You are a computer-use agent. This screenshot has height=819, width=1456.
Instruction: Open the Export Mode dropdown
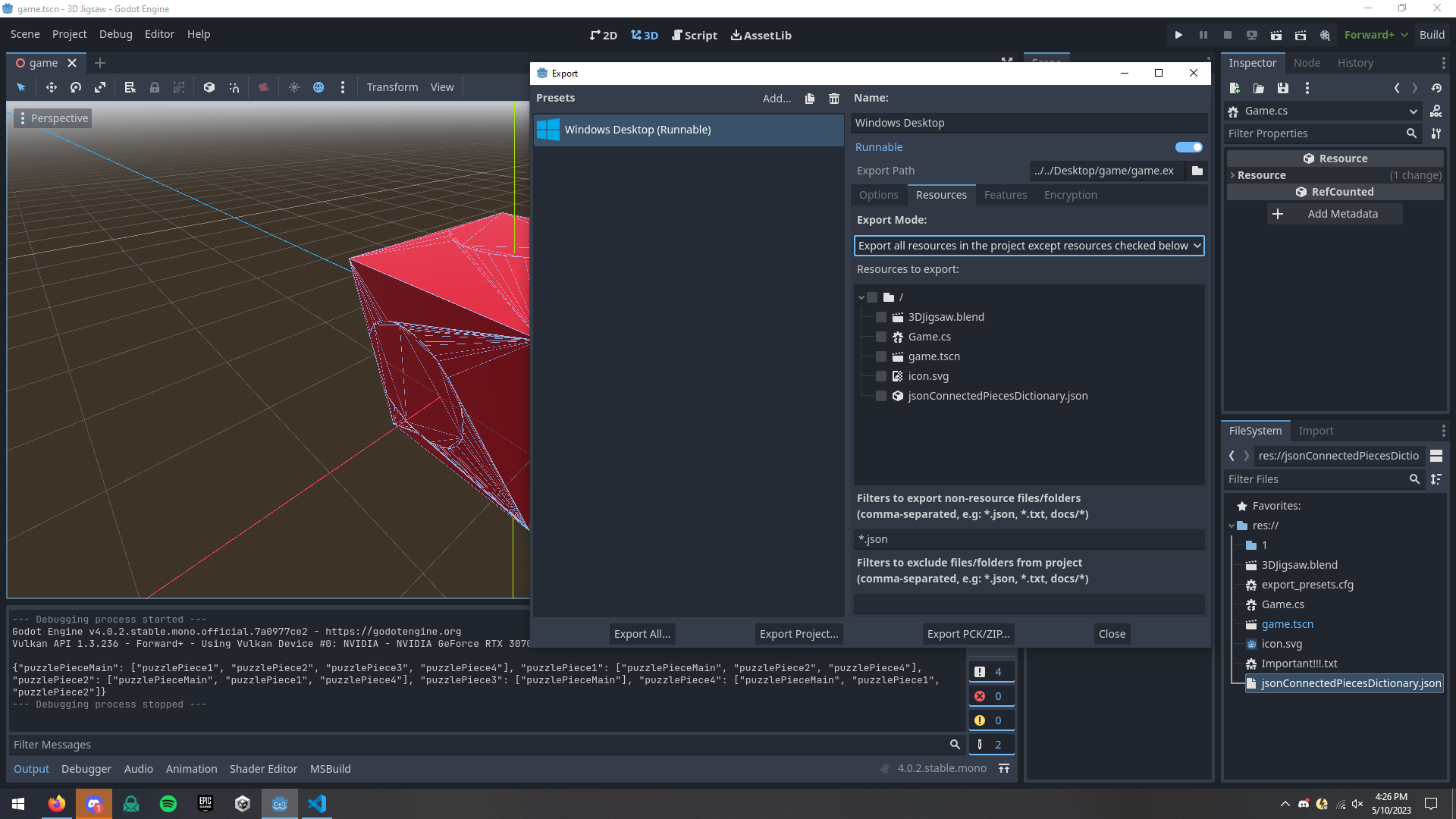pos(1028,245)
